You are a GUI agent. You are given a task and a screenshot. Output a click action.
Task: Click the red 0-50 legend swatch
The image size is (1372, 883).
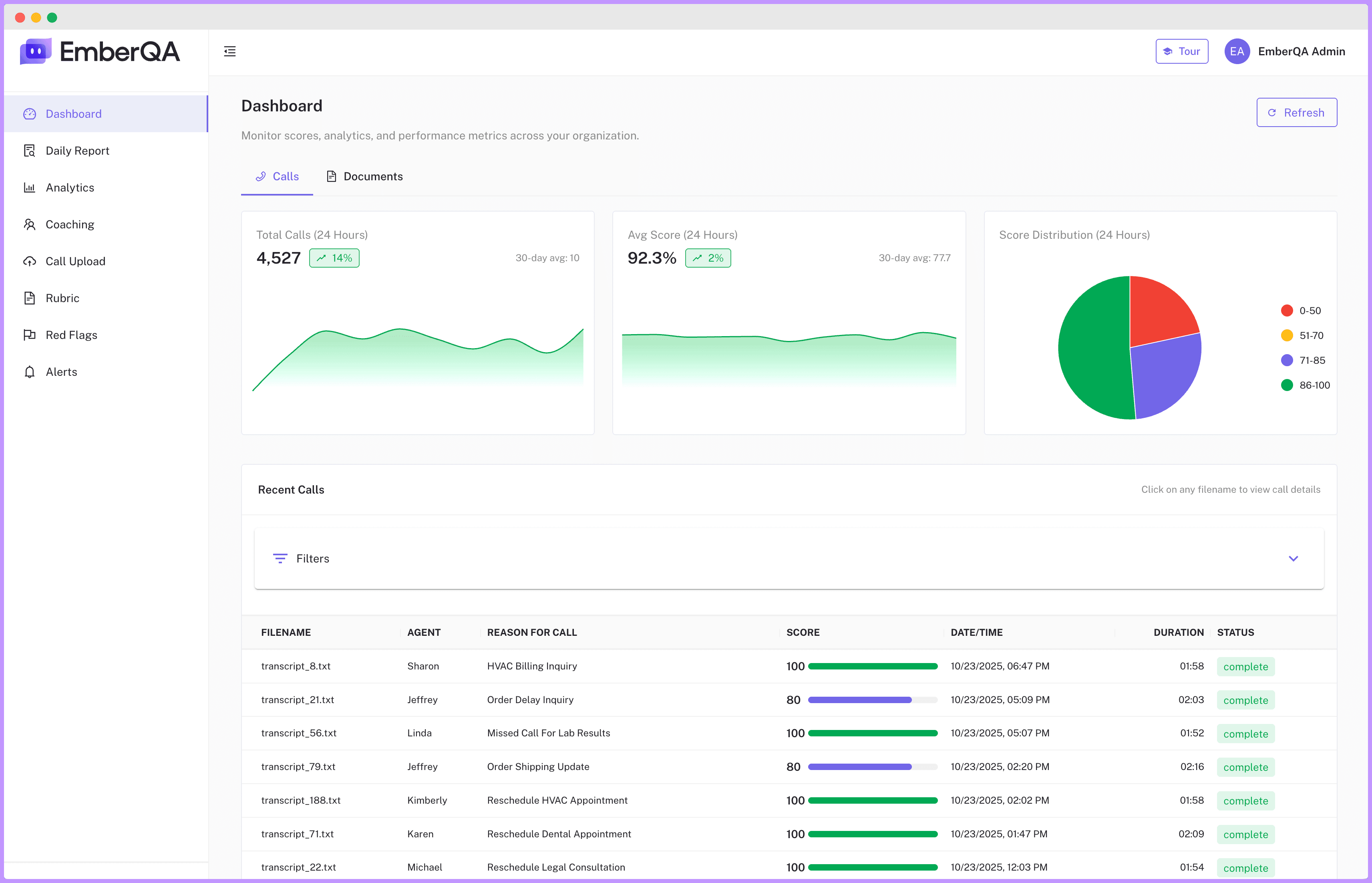pyautogui.click(x=1287, y=311)
